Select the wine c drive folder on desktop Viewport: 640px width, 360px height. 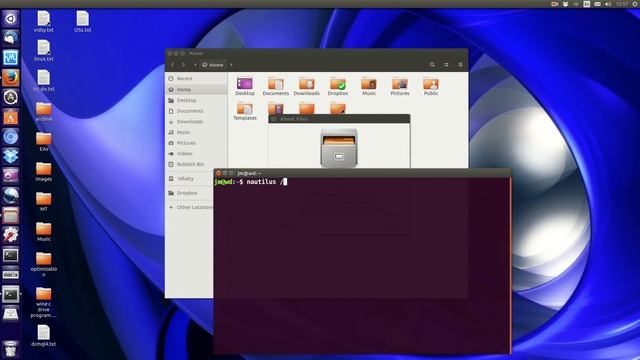pos(44,302)
